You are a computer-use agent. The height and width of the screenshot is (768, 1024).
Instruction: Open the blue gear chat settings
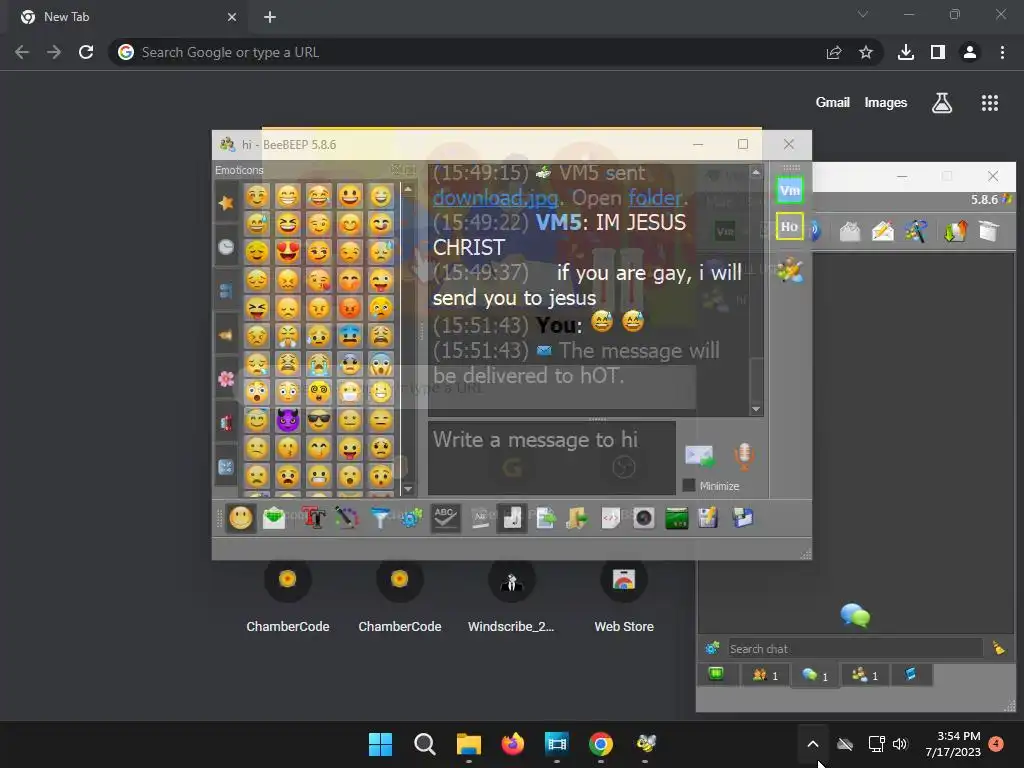411,519
